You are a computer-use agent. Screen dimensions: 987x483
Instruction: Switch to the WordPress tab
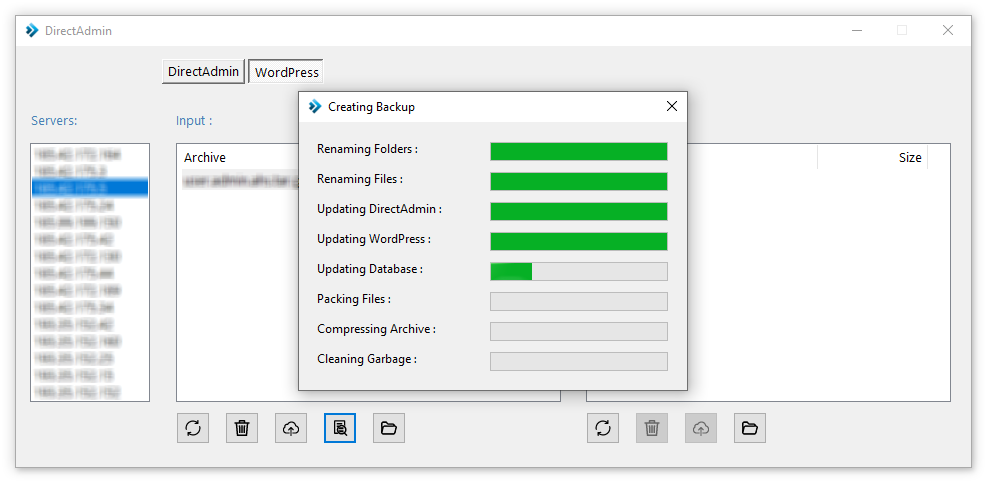click(286, 72)
